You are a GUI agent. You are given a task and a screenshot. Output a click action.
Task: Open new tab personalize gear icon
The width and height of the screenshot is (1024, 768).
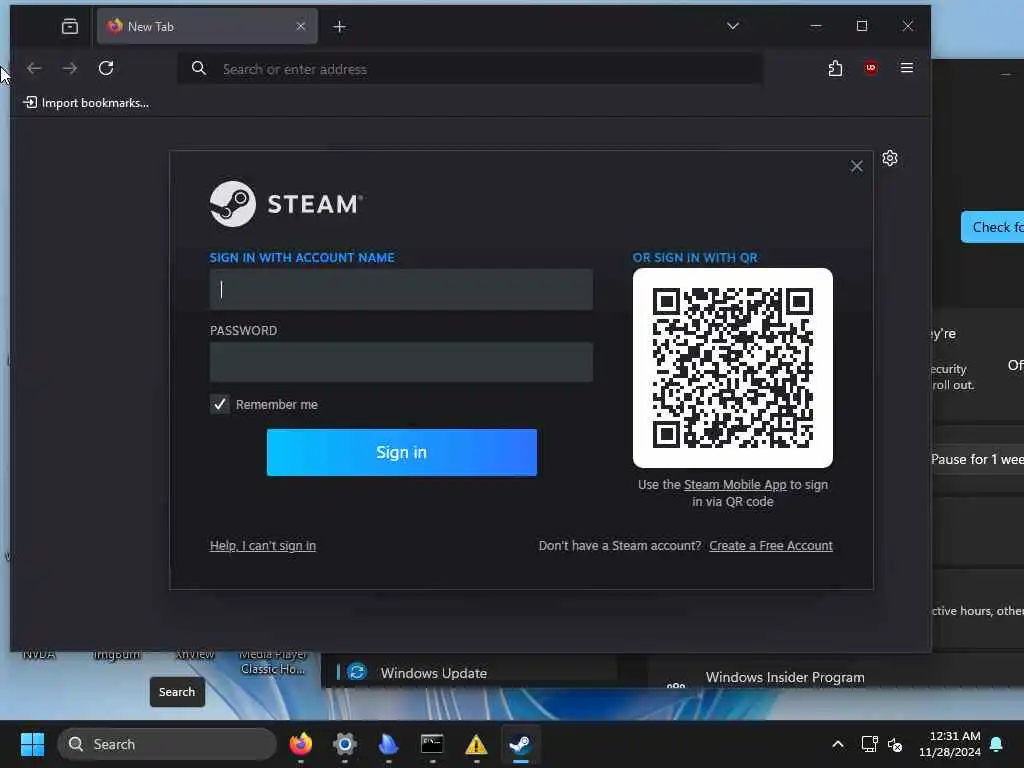tap(889, 158)
